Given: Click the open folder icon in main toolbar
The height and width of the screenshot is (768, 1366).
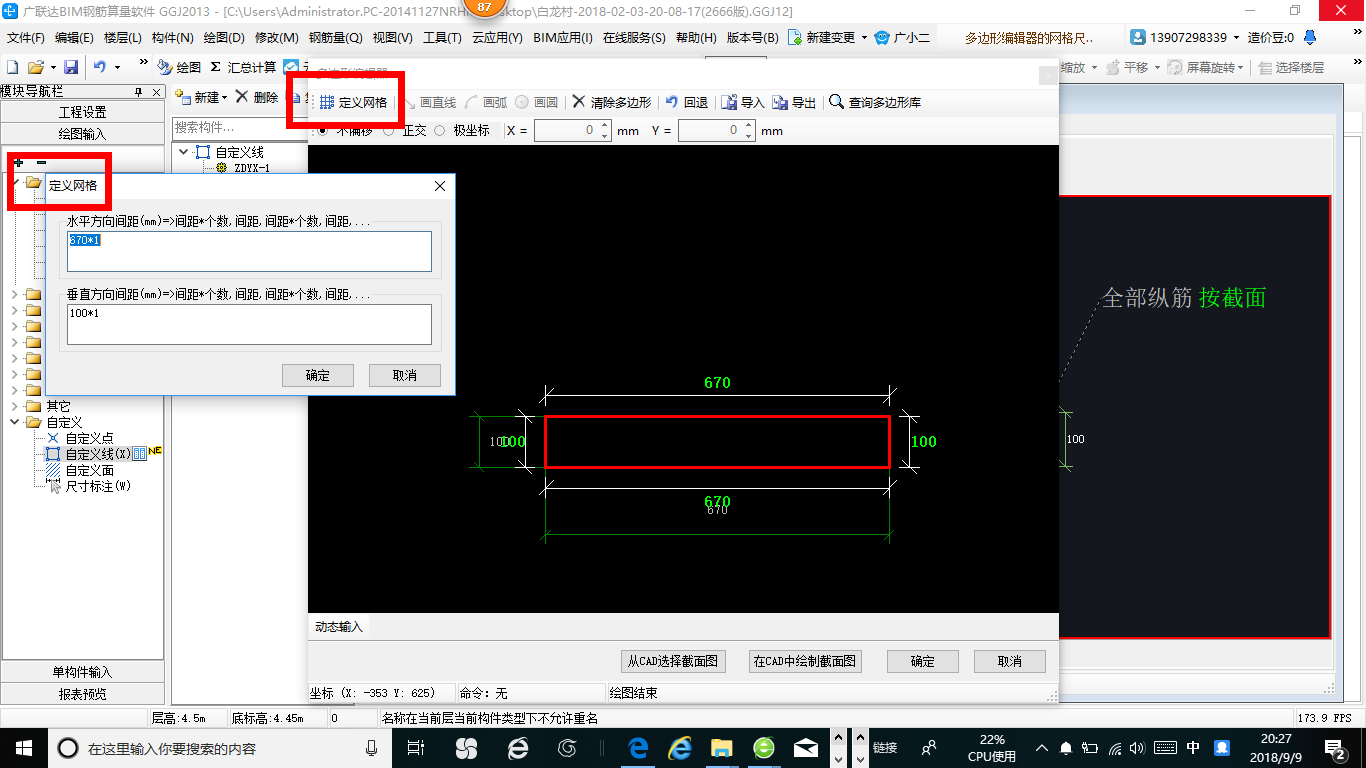Looking at the screenshot, I should pyautogui.click(x=35, y=67).
